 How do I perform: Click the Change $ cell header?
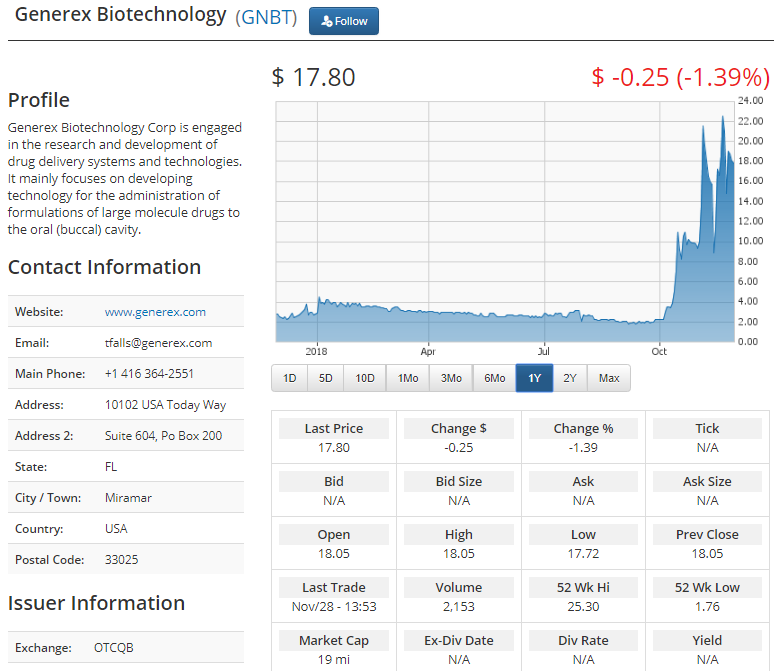459,429
